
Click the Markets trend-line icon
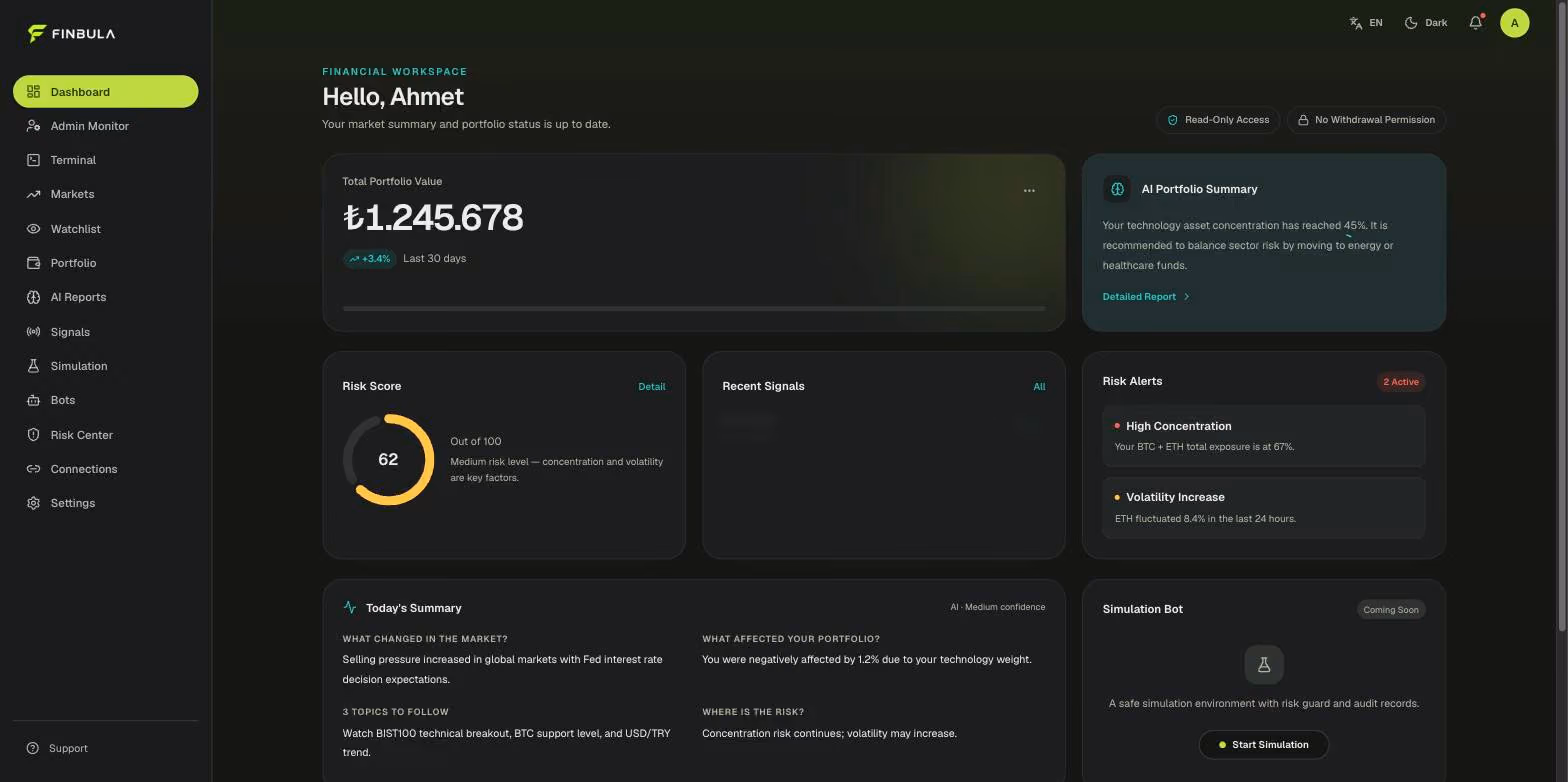pos(33,194)
